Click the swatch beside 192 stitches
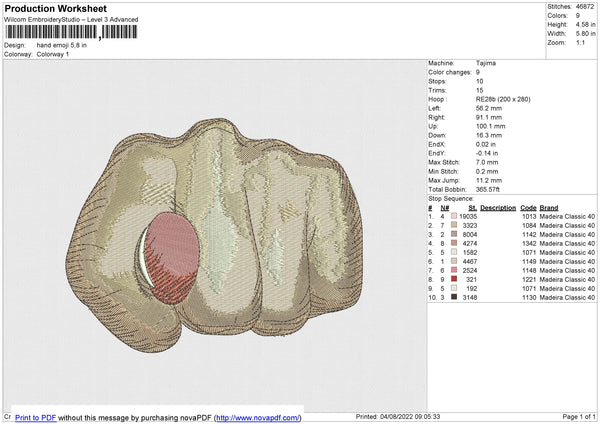The image size is (600, 424). click(454, 289)
